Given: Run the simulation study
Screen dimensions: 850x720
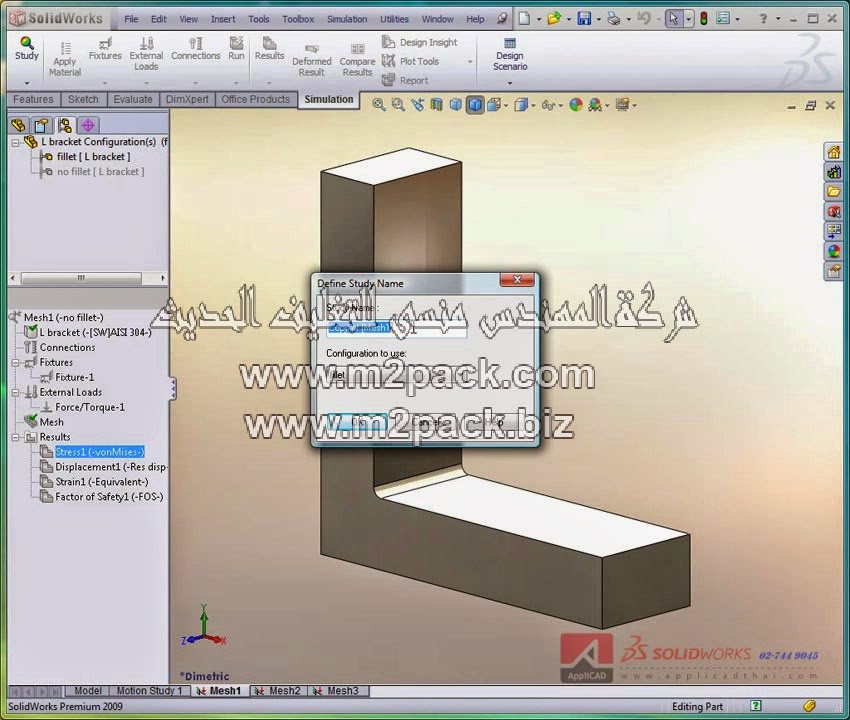Looking at the screenshot, I should 236,49.
